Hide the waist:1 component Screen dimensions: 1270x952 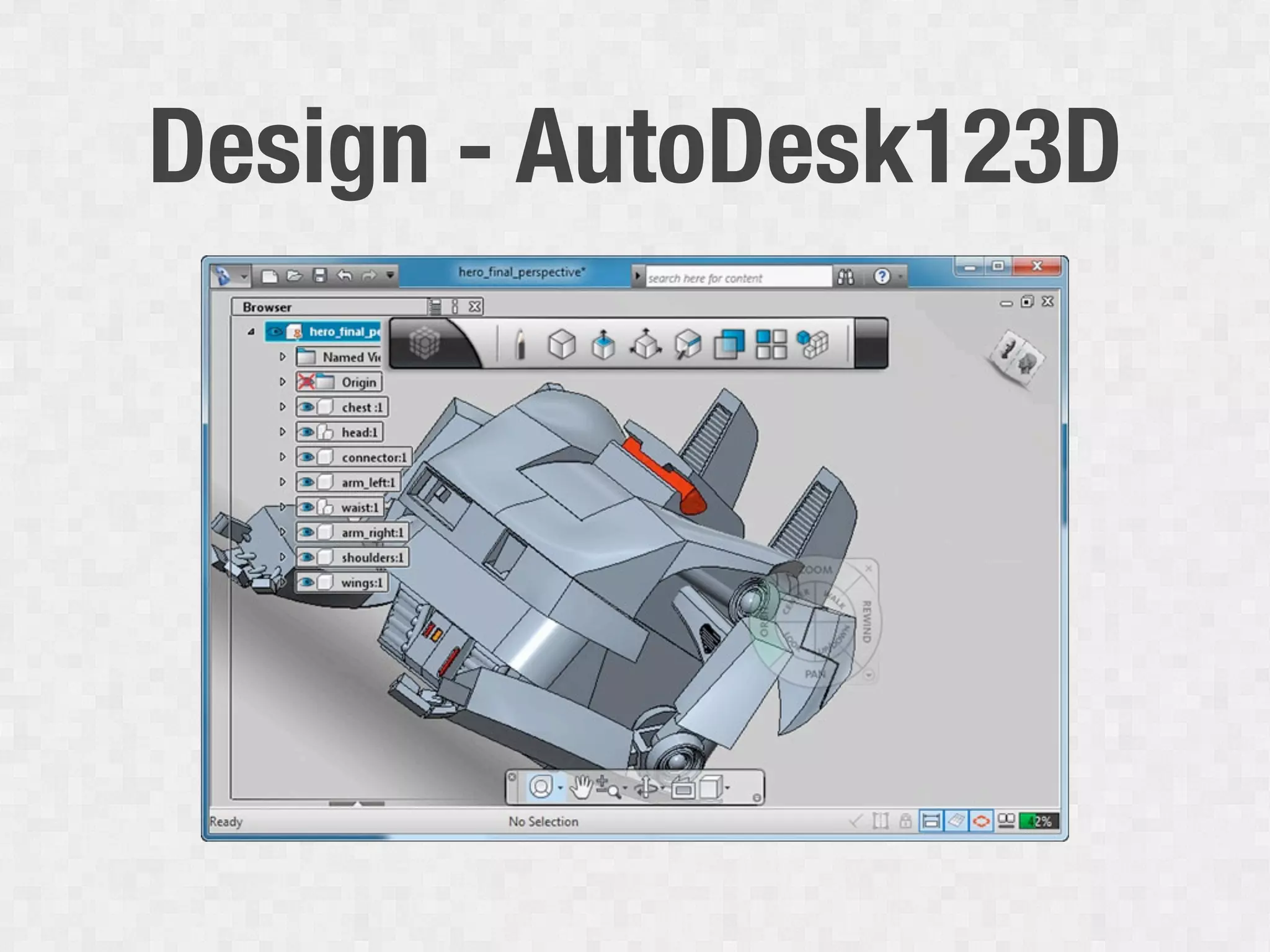(306, 507)
